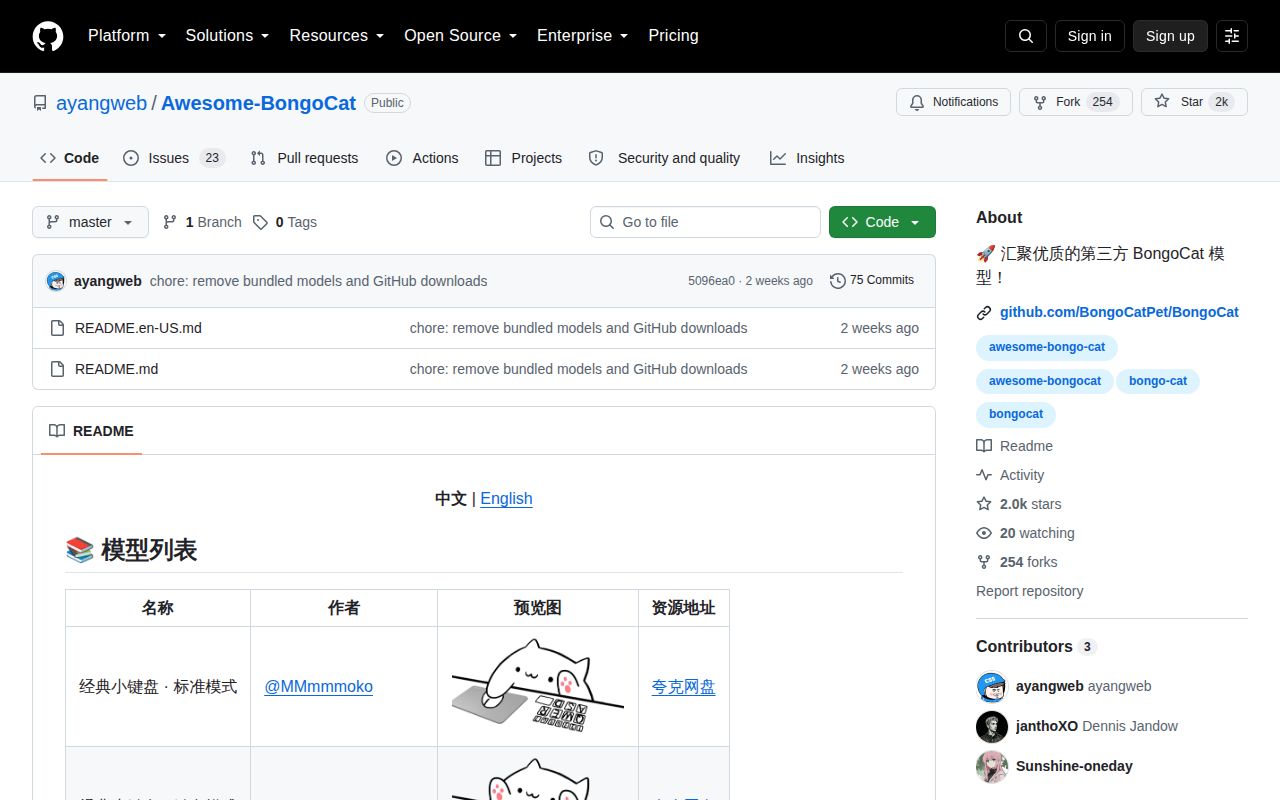Open latest commit message link
This screenshot has width=1280, height=800.
(x=318, y=281)
